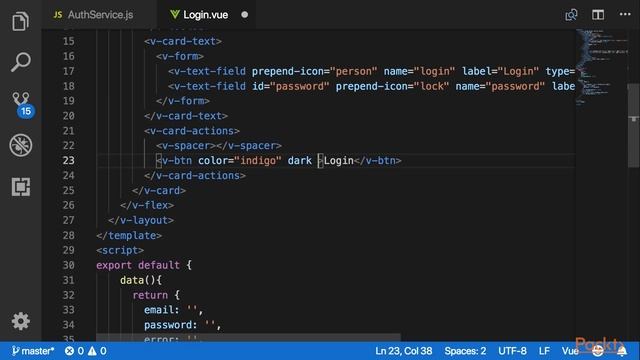Viewport: 640px width, 360px height.
Task: Open Source Control with 15 changes
Action: point(22,104)
